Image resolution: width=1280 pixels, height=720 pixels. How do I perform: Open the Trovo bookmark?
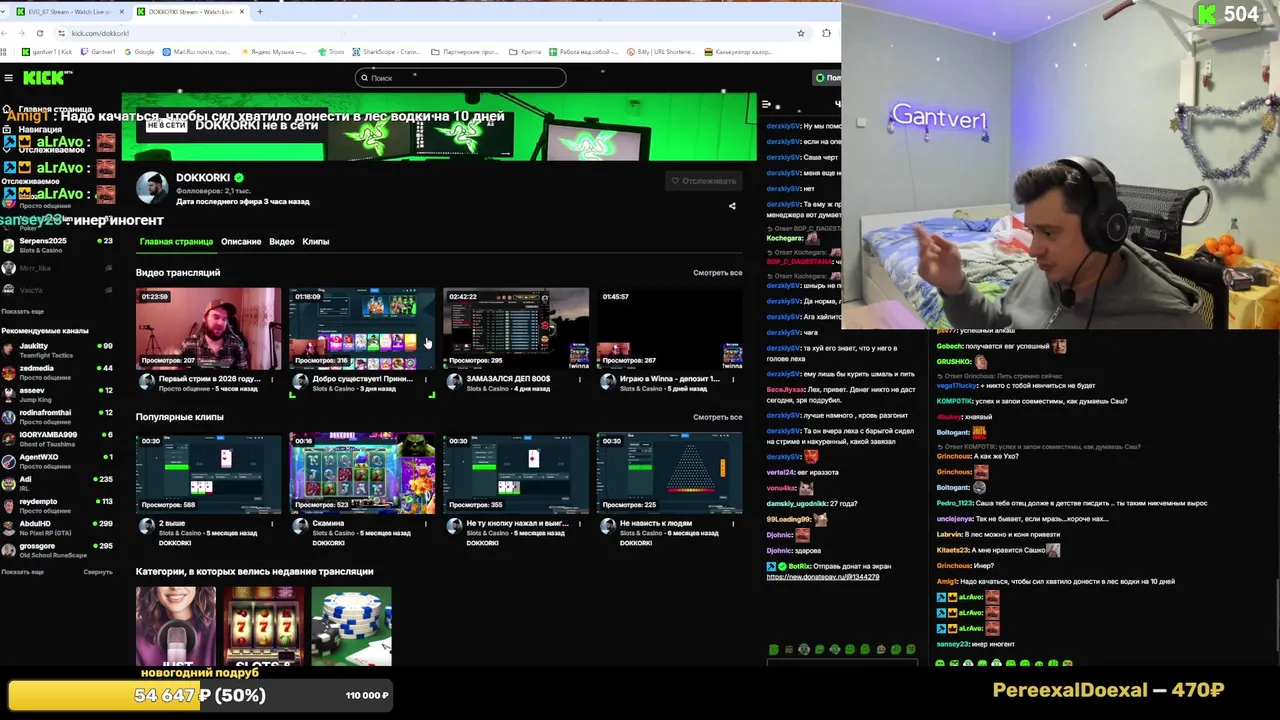tap(331, 52)
